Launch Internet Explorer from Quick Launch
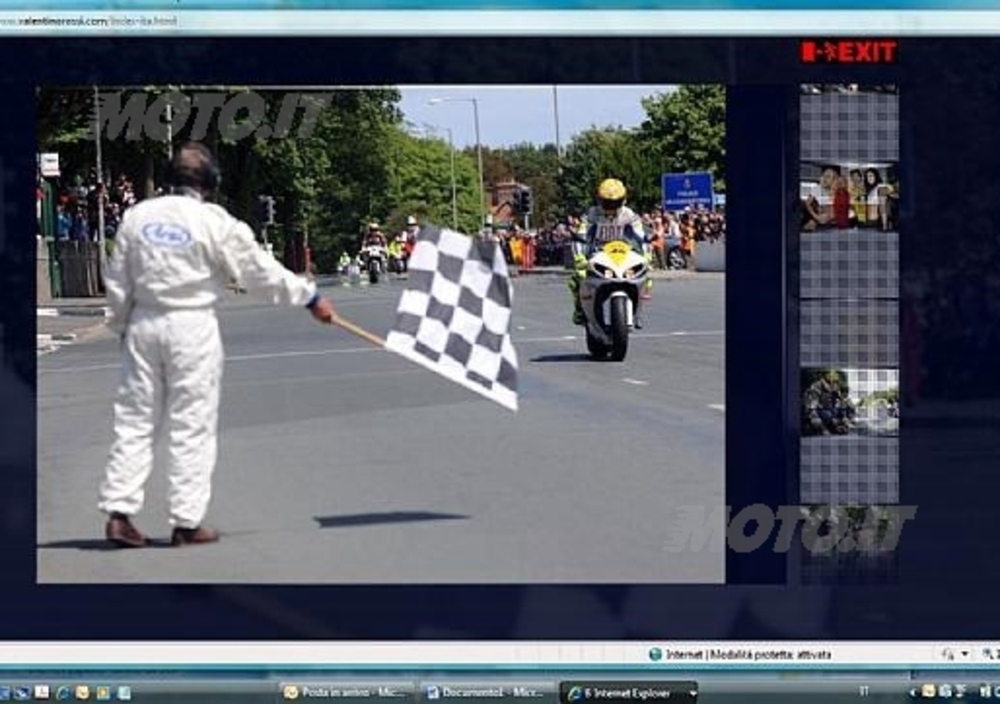This screenshot has width=1000, height=704. (62, 692)
